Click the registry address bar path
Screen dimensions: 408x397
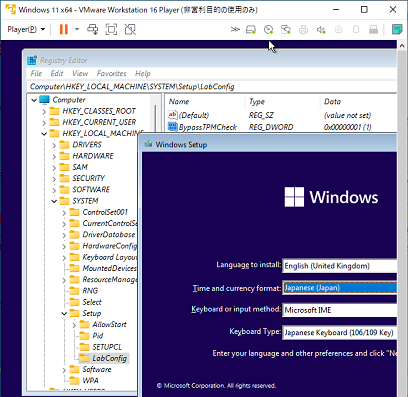[132, 87]
